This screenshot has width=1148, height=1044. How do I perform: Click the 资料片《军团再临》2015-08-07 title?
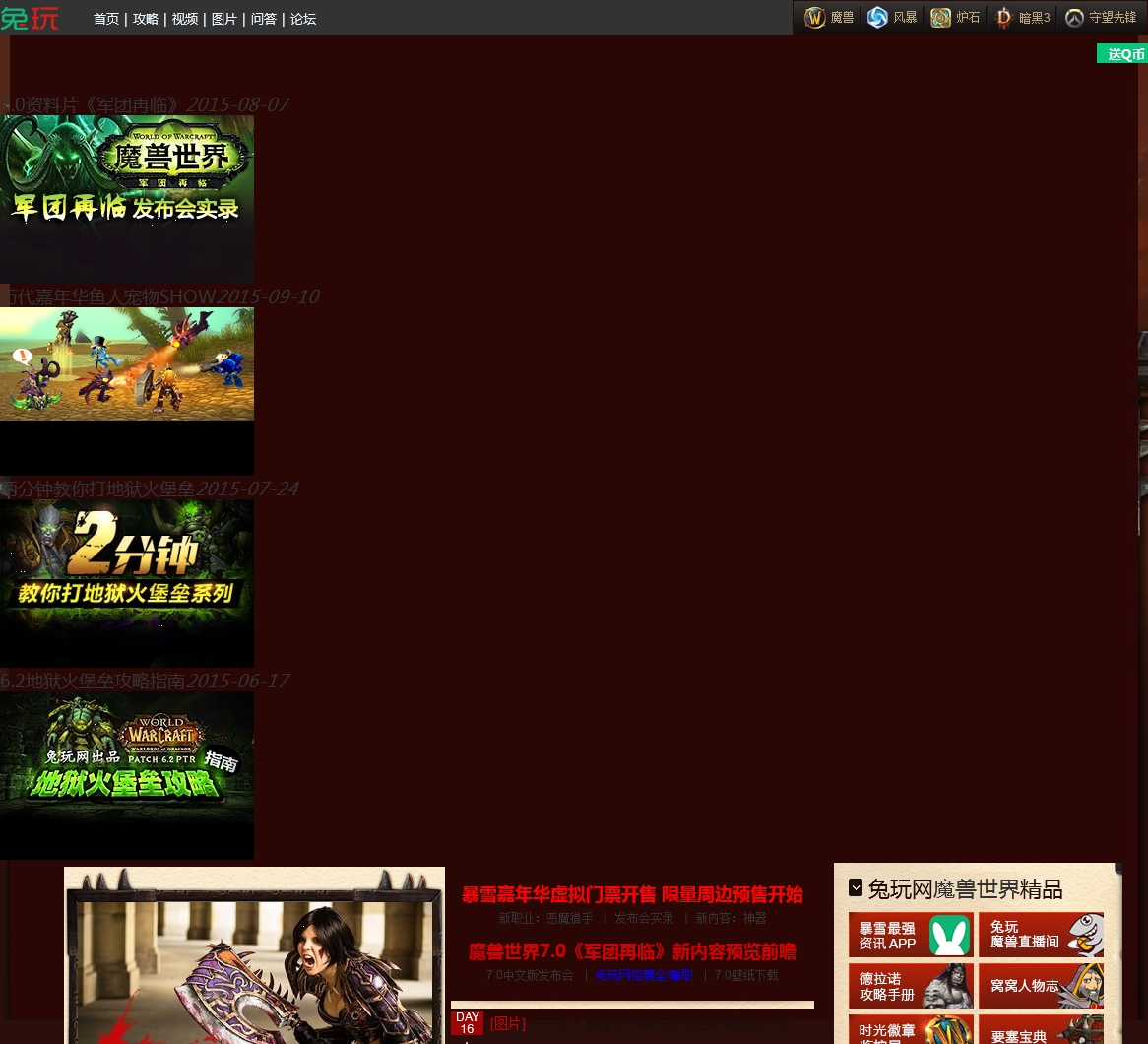[x=145, y=104]
